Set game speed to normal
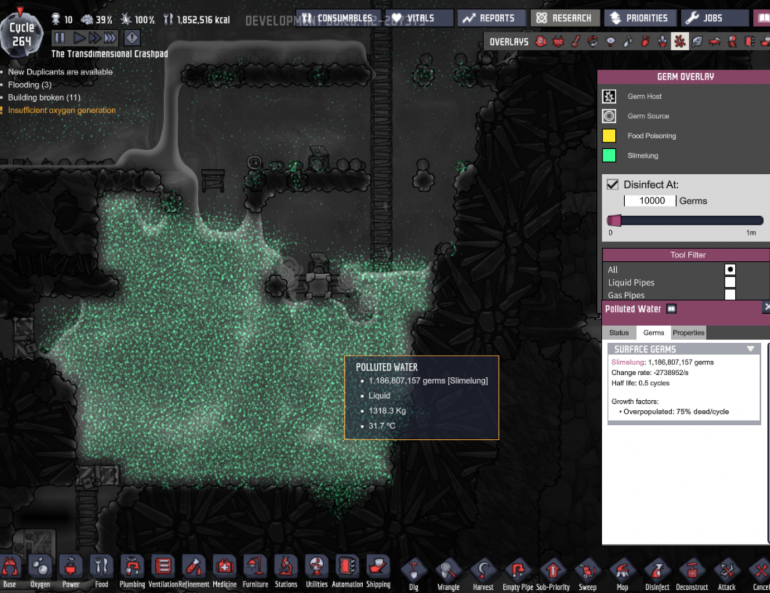Image resolution: width=770 pixels, height=593 pixels. pyautogui.click(x=79, y=38)
